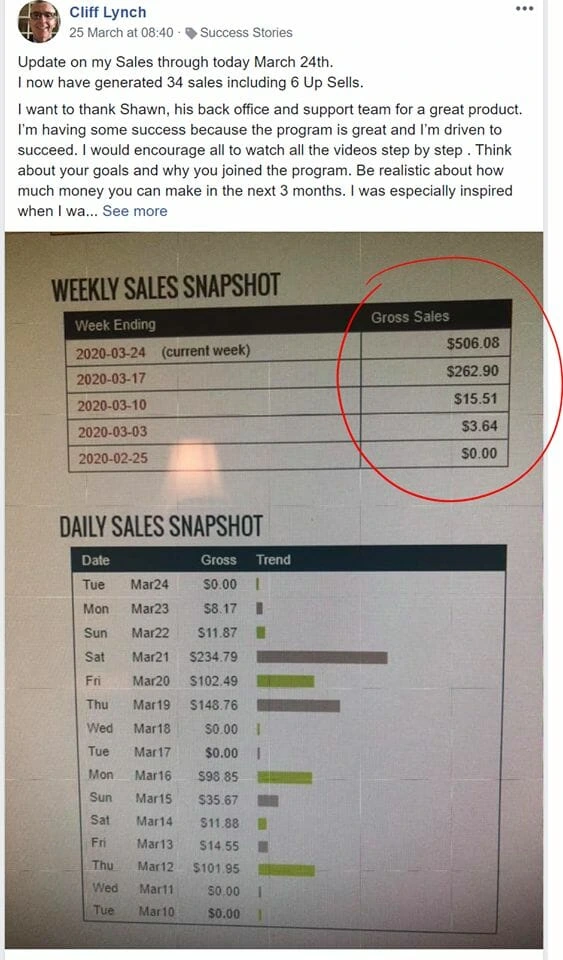Click the Daily Sales Snapshot heading in photo

tap(161, 527)
